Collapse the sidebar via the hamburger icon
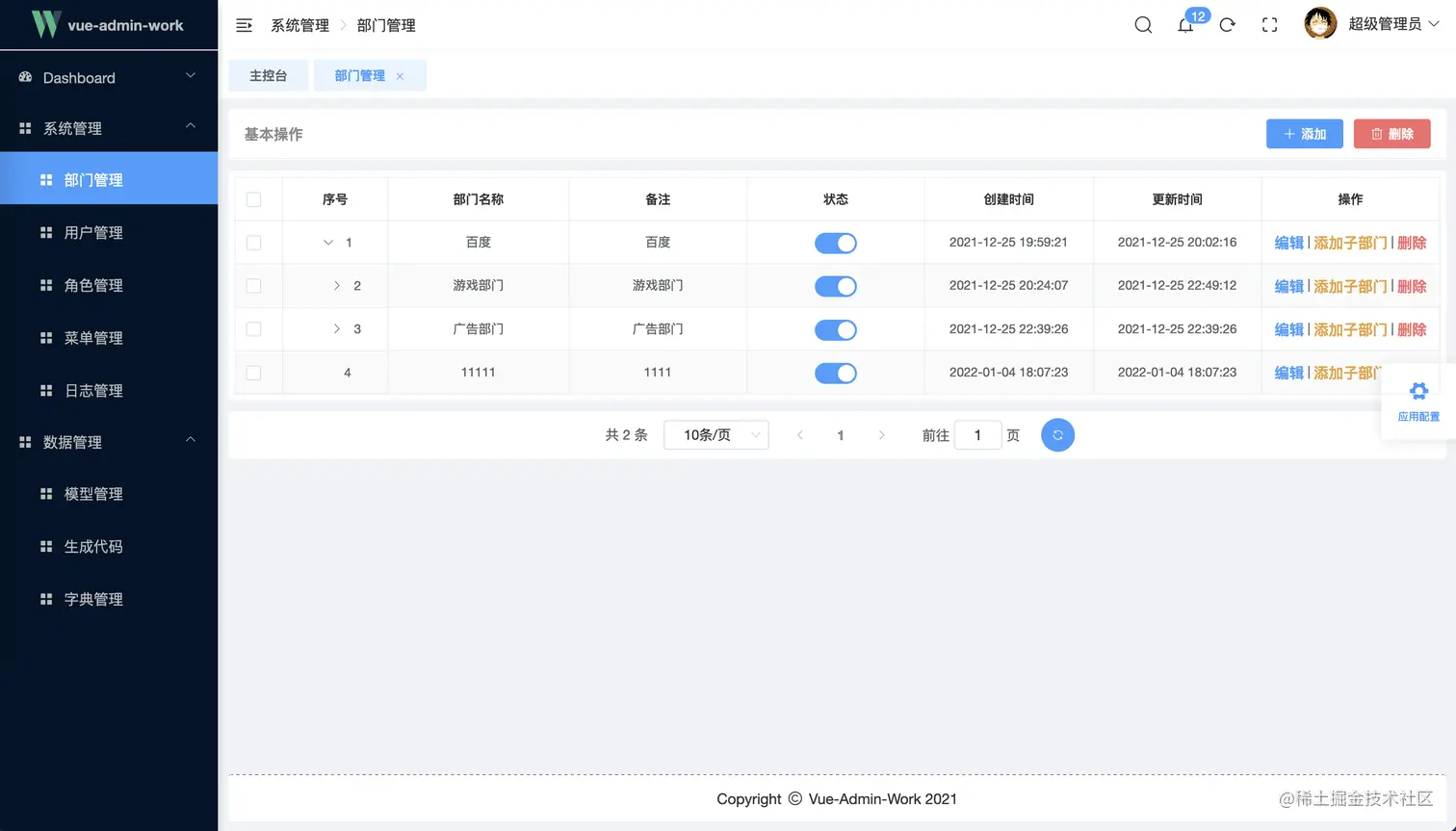 pyautogui.click(x=244, y=25)
